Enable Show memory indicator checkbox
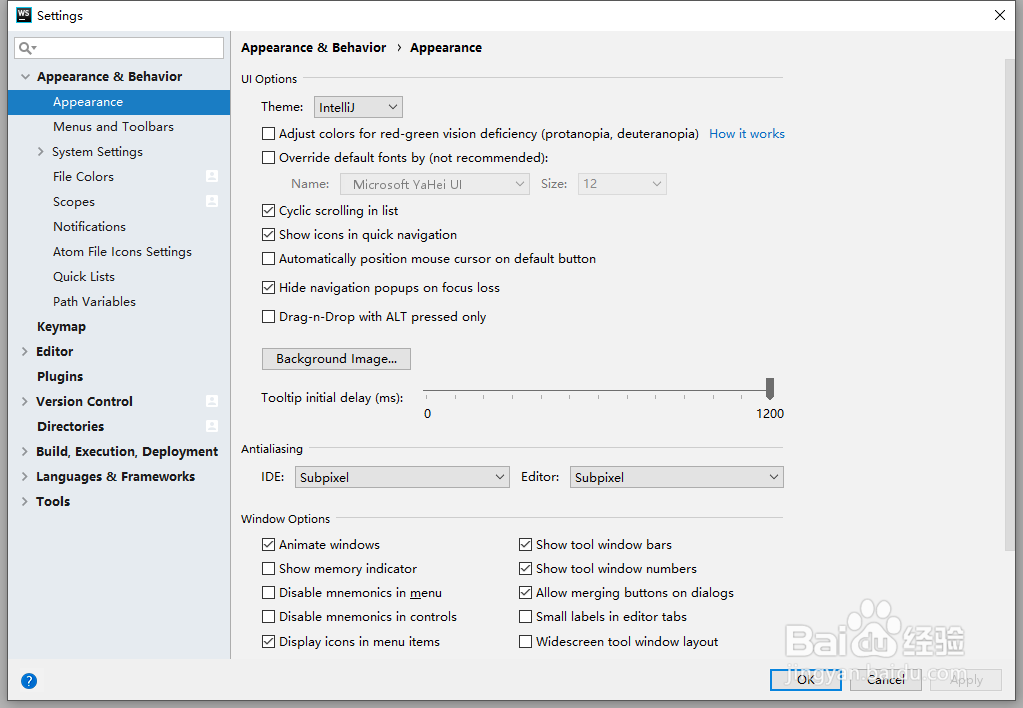 268,569
